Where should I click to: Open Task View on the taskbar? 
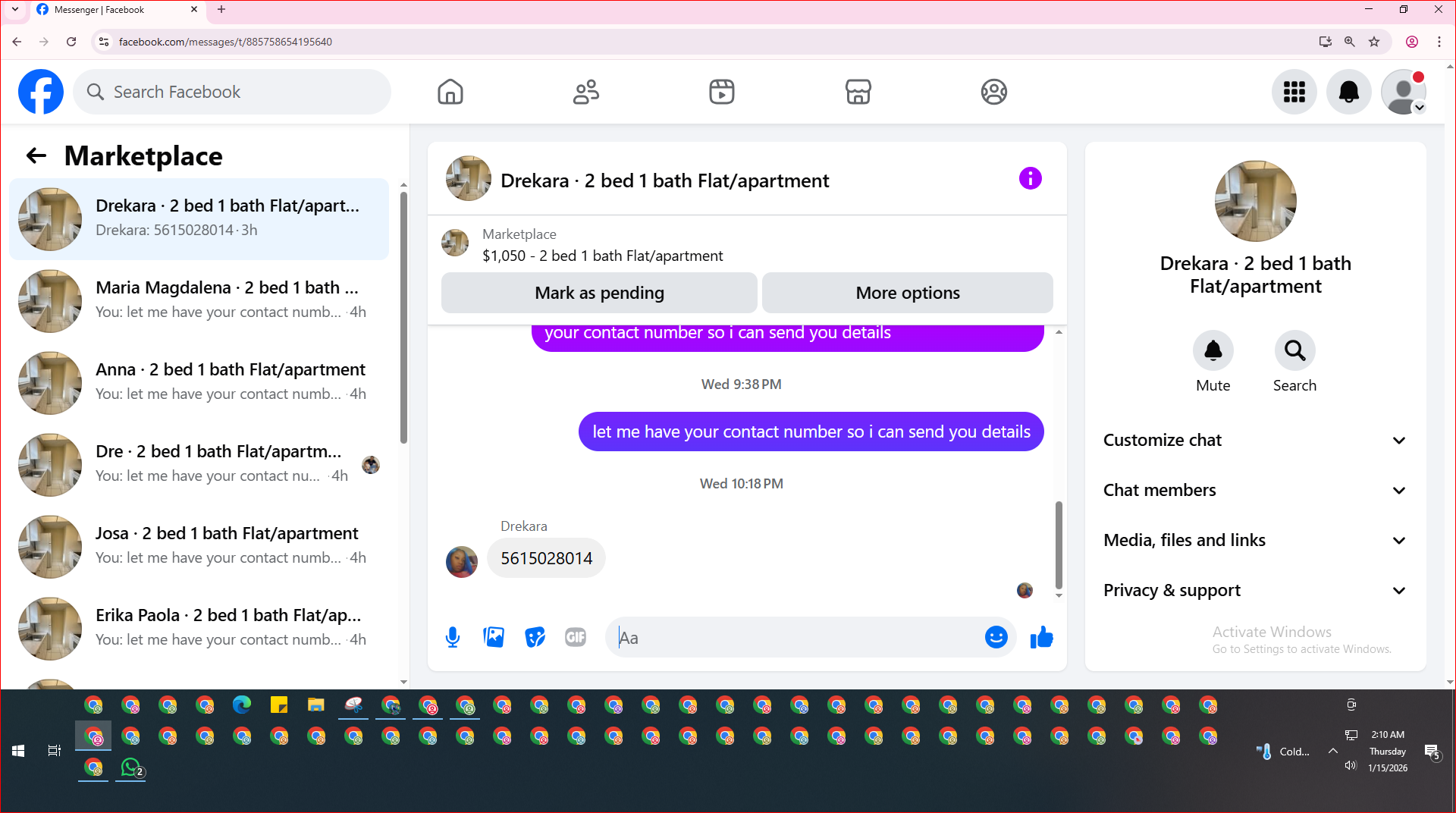54,751
